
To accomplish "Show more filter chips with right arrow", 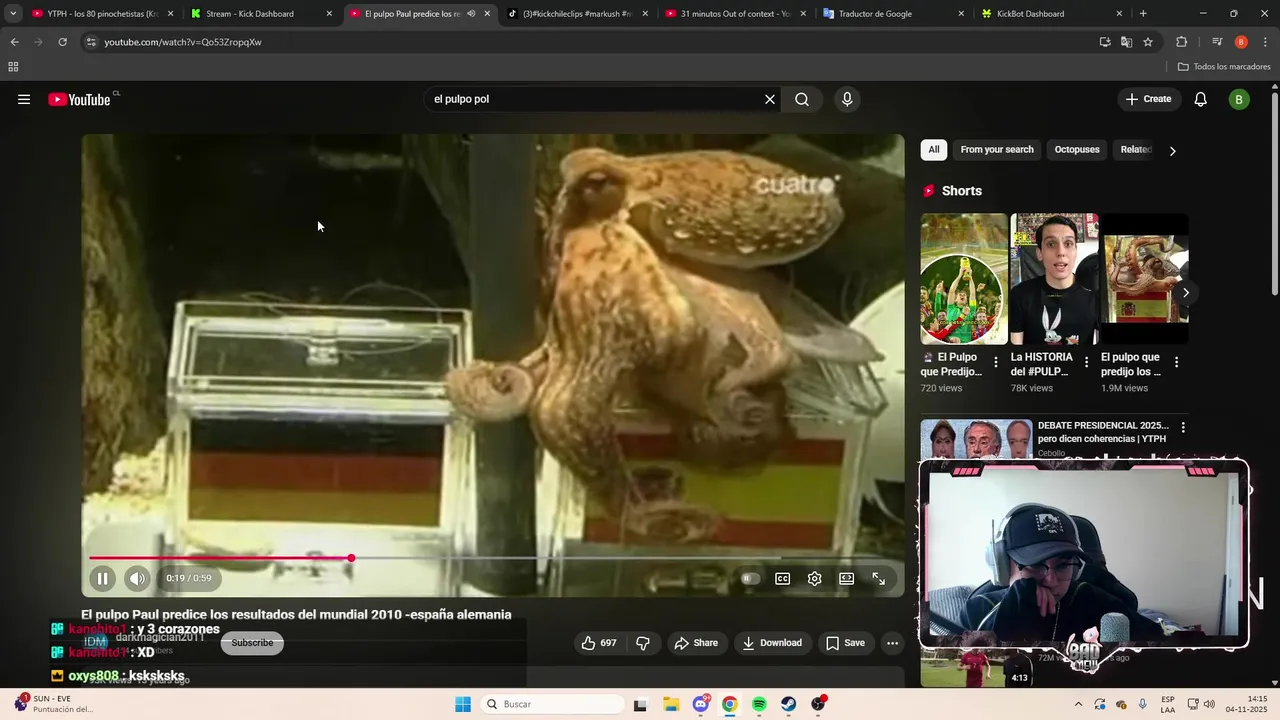I will point(1173,150).
